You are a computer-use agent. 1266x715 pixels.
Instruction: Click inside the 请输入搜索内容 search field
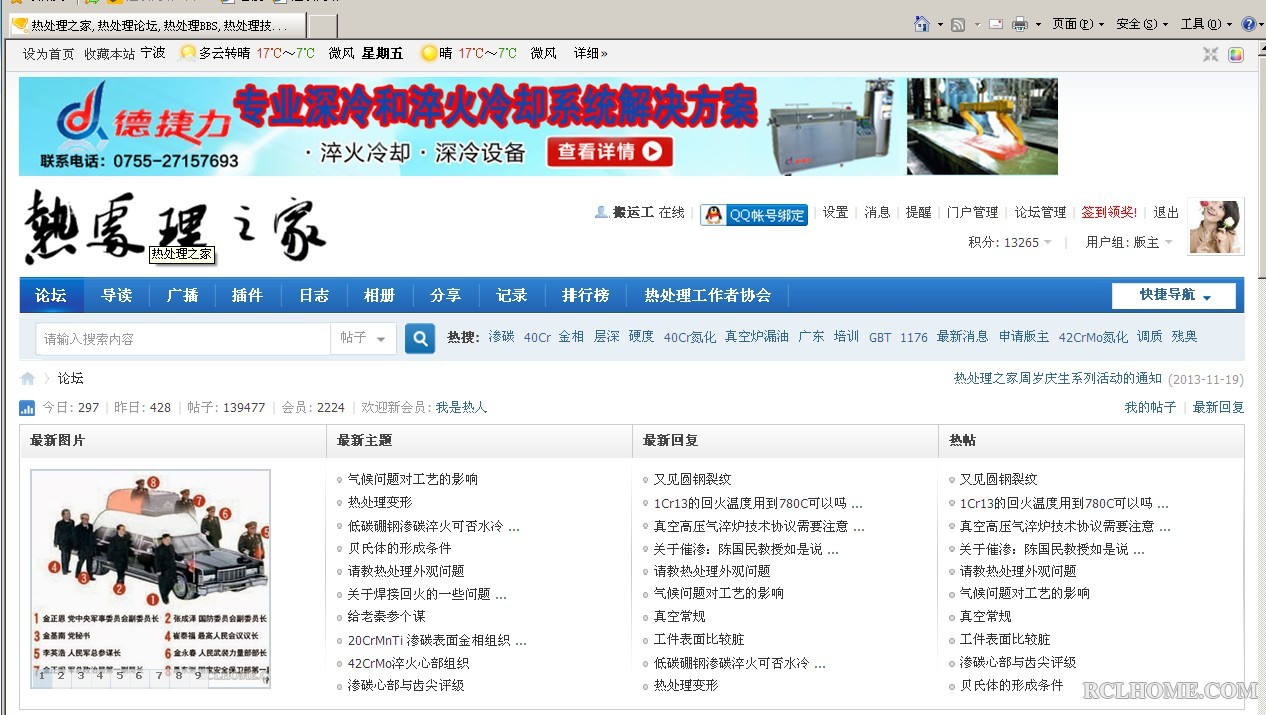[183, 339]
